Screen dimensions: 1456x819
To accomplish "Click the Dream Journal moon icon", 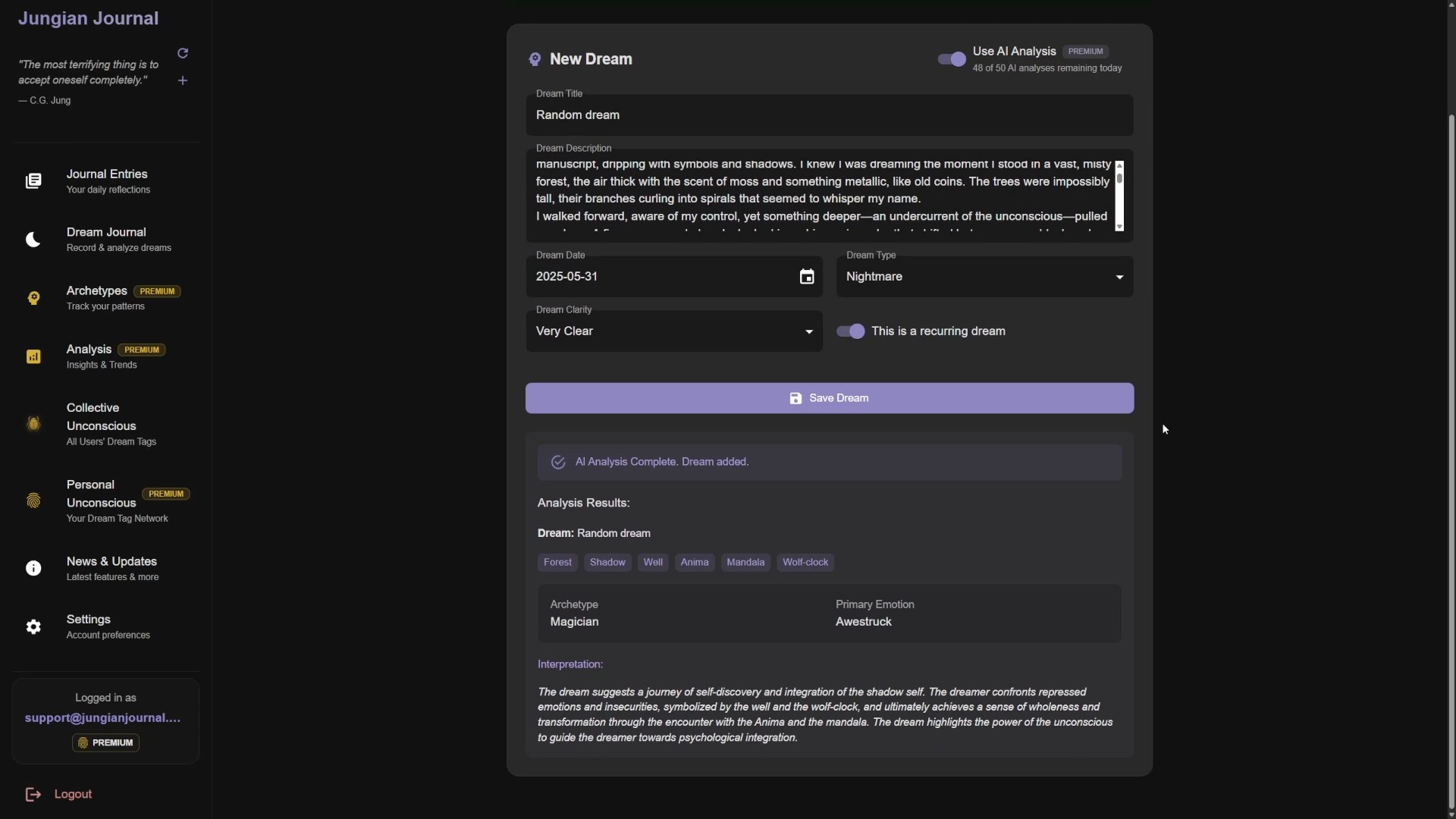I will coord(33,240).
